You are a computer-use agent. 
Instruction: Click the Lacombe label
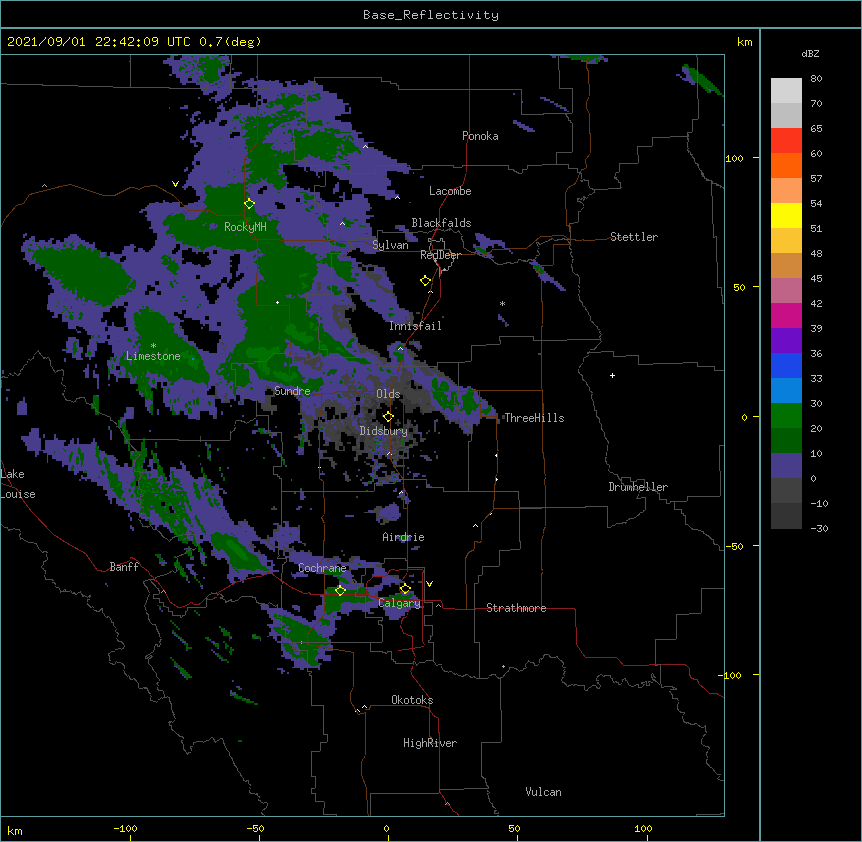450,191
